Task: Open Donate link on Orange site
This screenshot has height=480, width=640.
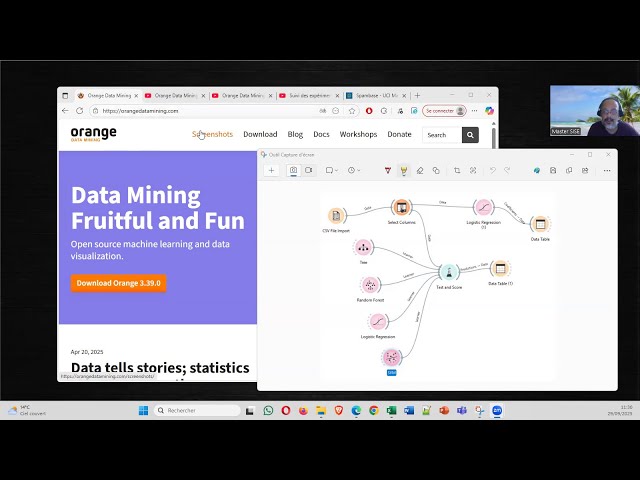Action: click(399, 134)
